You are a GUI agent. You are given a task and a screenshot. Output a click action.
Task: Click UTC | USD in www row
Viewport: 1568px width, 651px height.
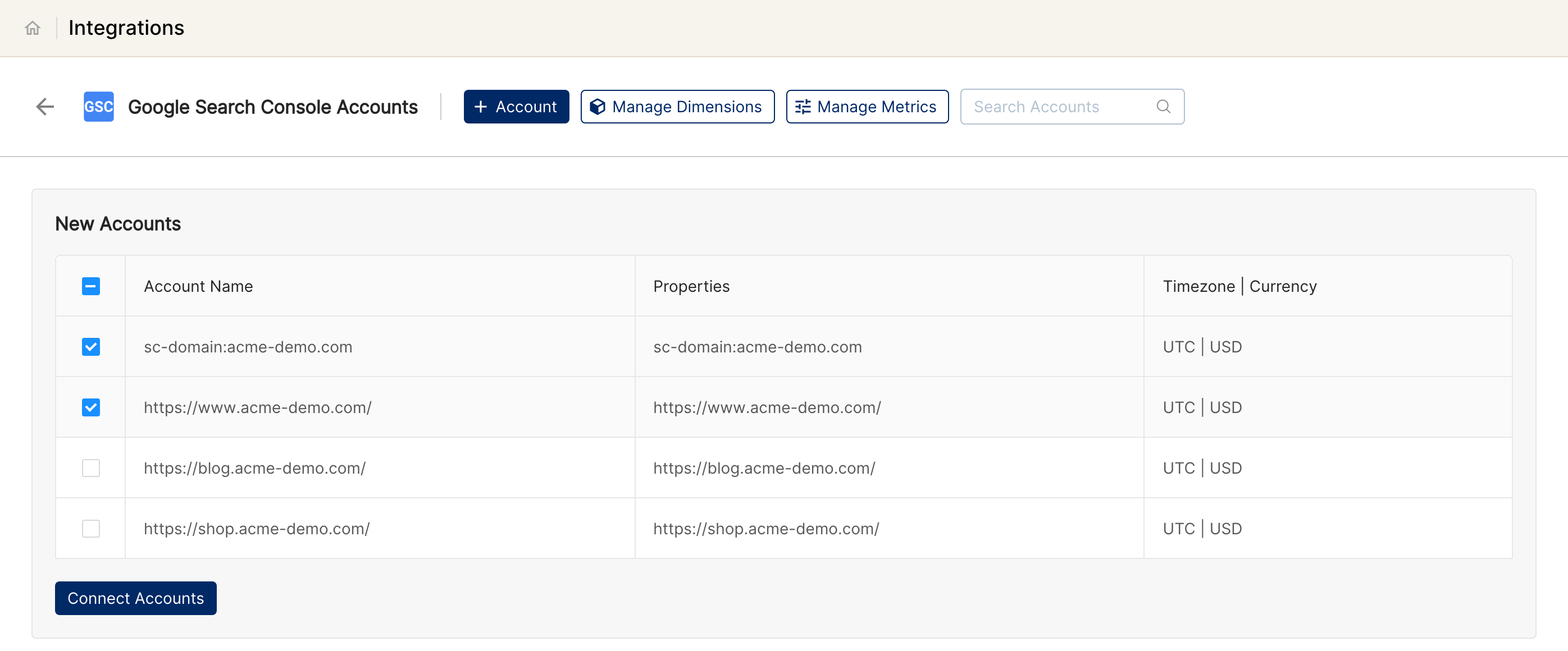pos(1202,407)
